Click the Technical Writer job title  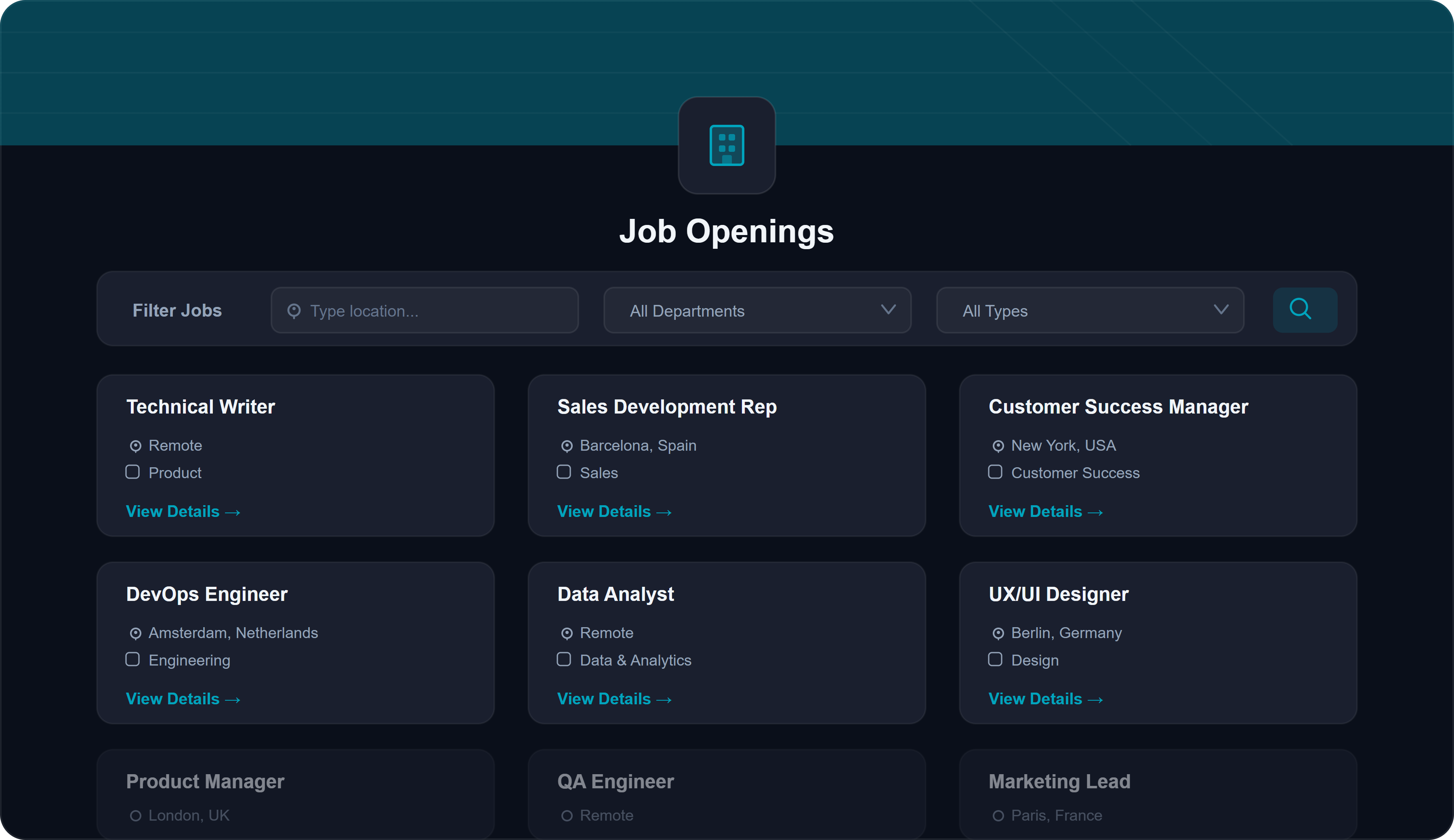click(200, 407)
